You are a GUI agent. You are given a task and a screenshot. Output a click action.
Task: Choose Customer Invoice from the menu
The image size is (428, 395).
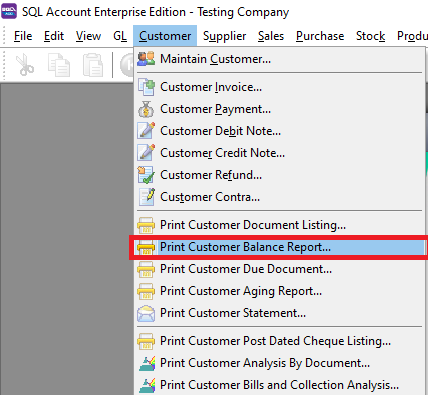tap(280, 87)
